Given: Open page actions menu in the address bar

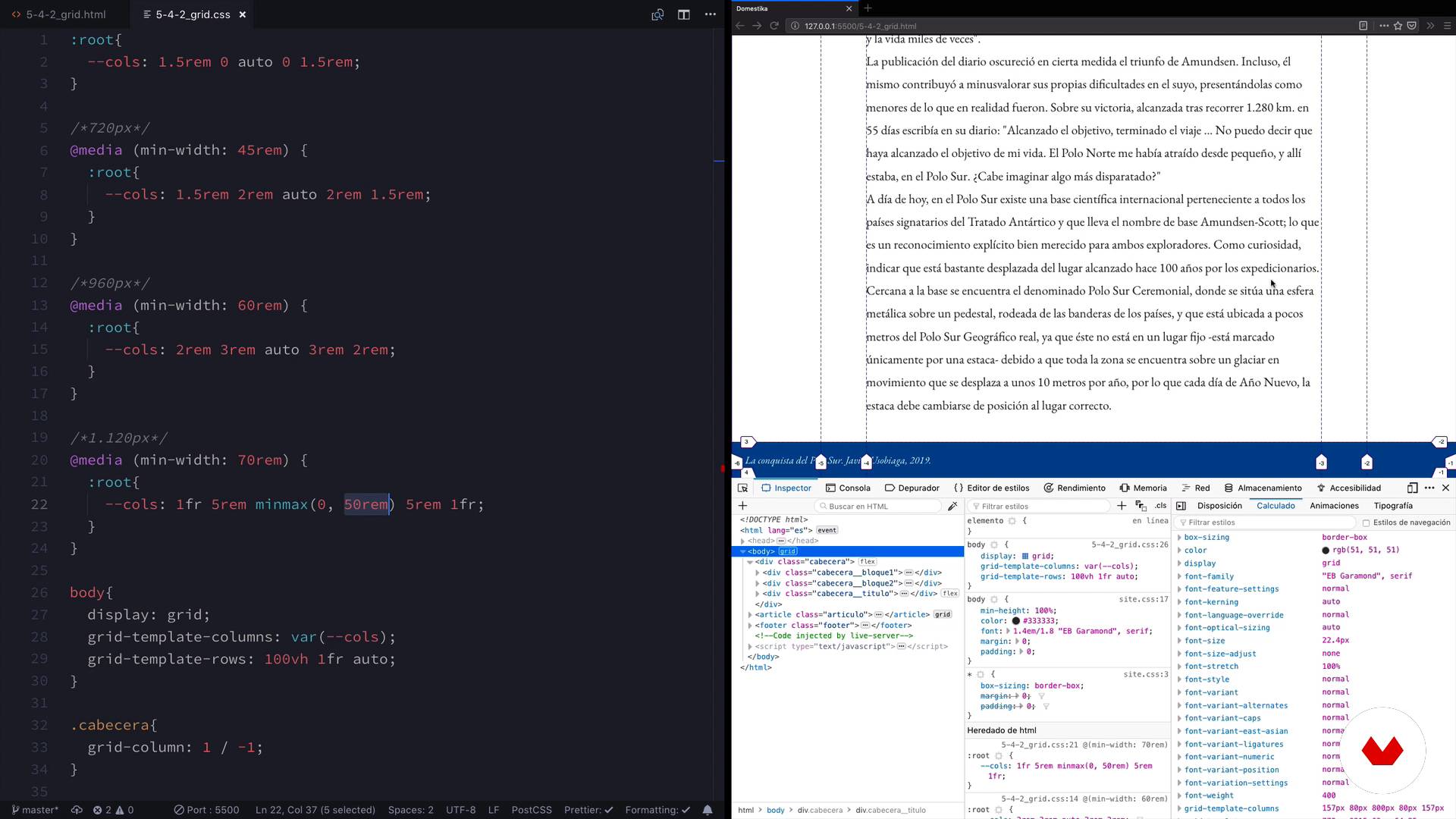Looking at the screenshot, I should click(x=1384, y=26).
